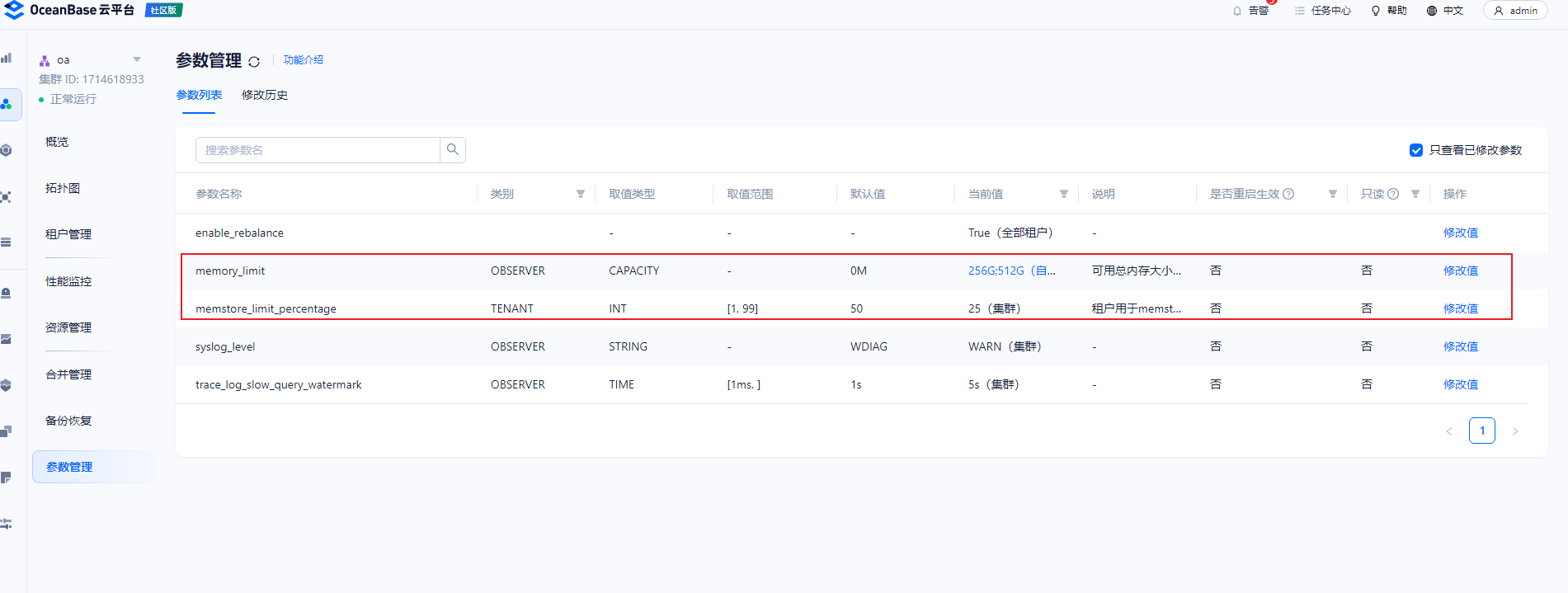
Task: Click the 参数名称 column header
Action: (x=219, y=194)
